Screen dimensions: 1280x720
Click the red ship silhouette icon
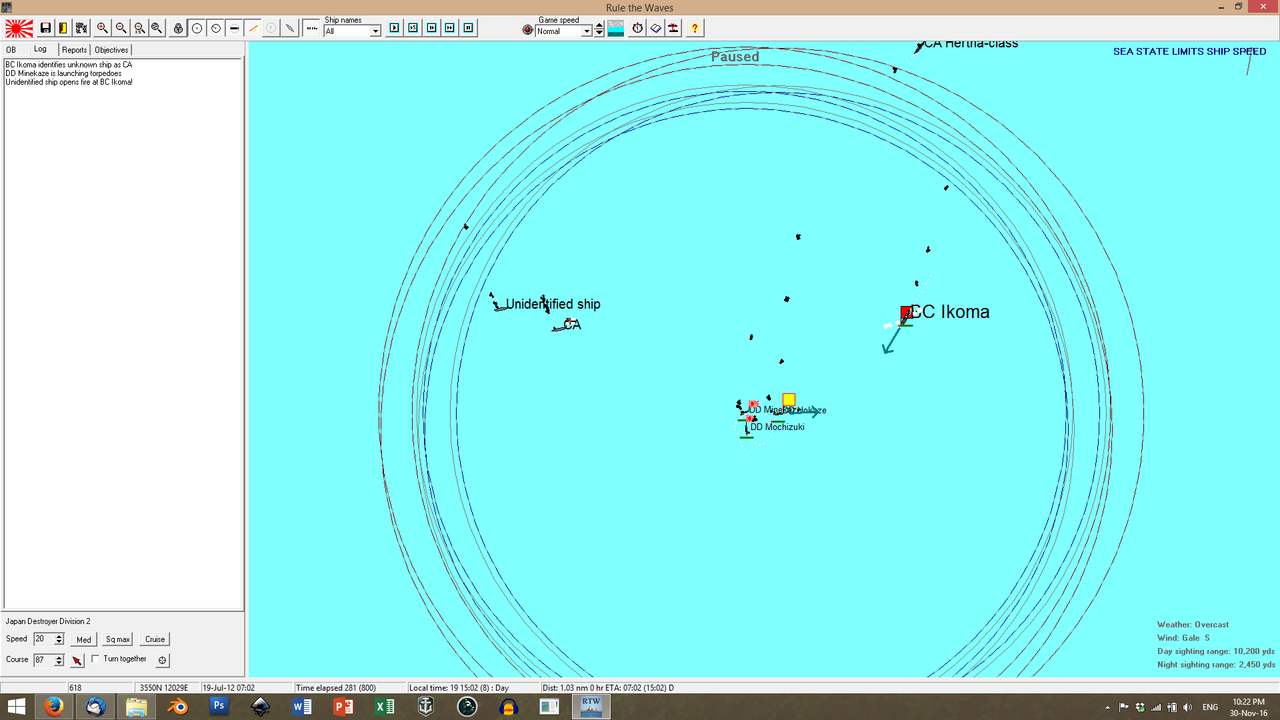tap(674, 28)
